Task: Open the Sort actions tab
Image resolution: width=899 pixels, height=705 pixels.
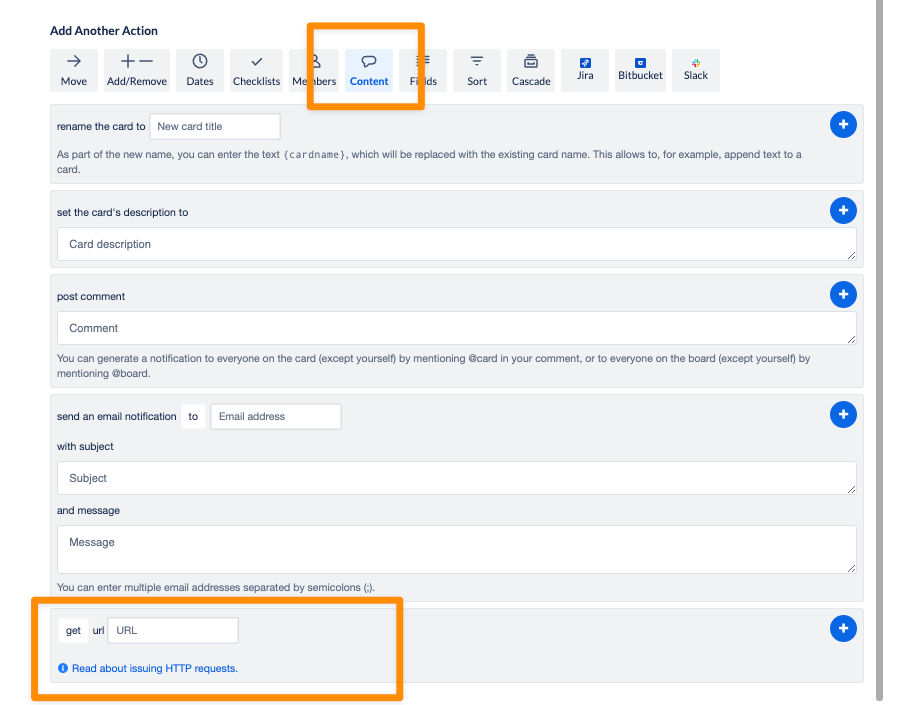Action: click(x=476, y=70)
